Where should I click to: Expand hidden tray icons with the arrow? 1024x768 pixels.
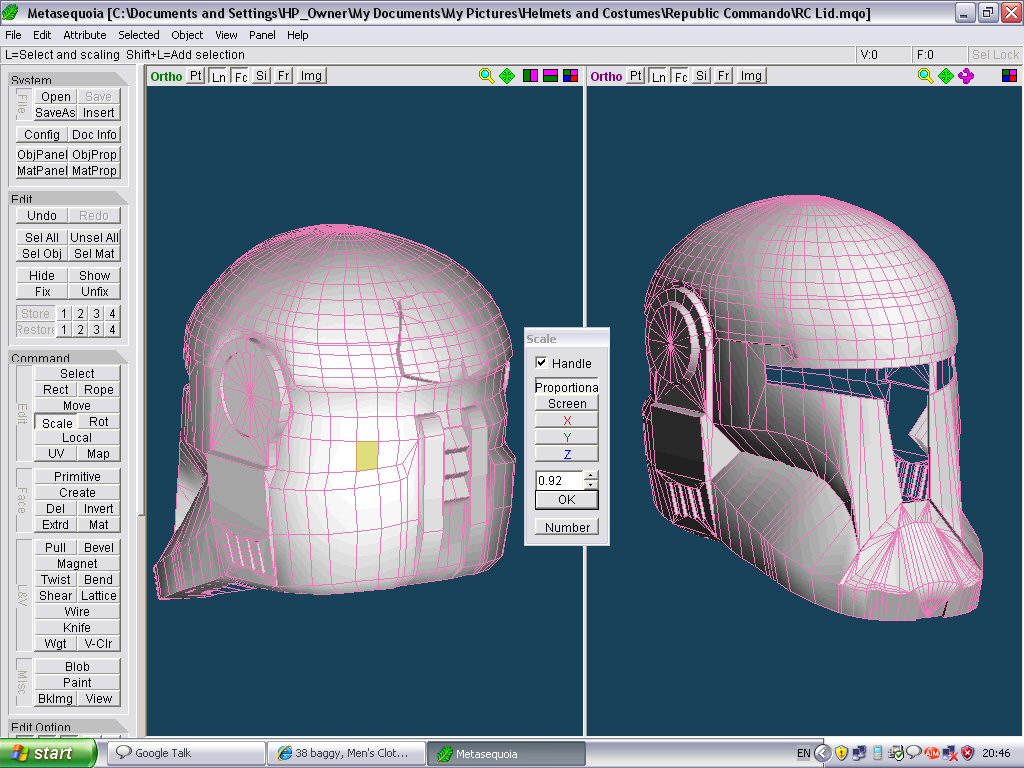coord(823,753)
